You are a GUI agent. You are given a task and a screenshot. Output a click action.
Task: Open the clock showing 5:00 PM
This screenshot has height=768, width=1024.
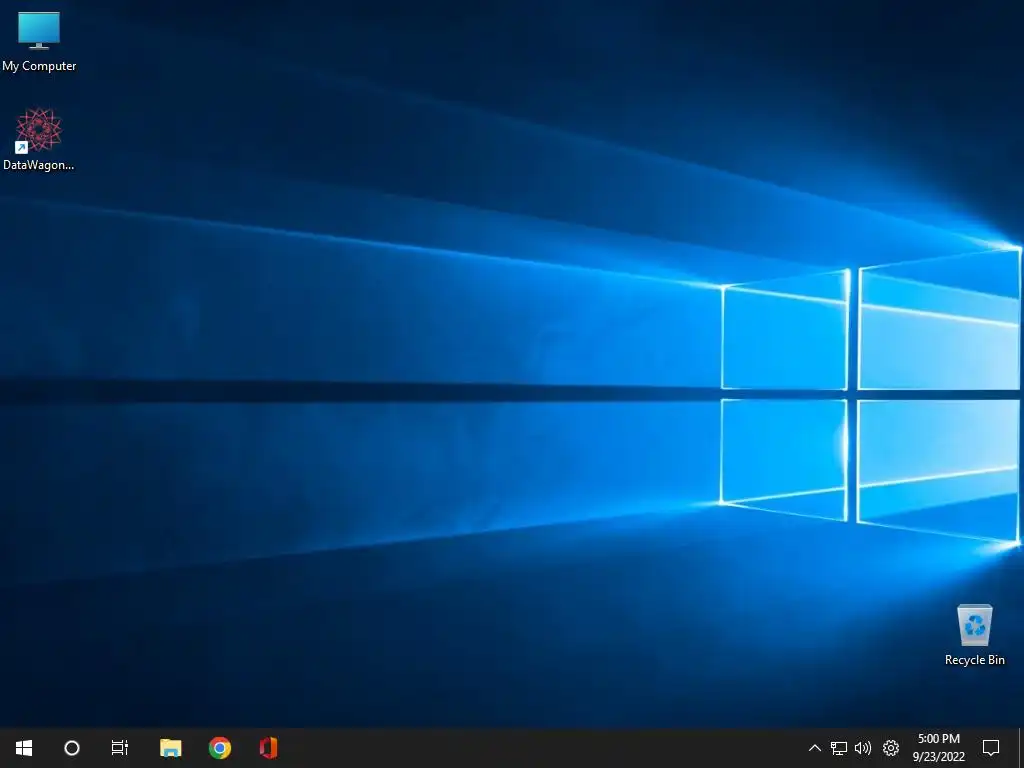point(938,748)
